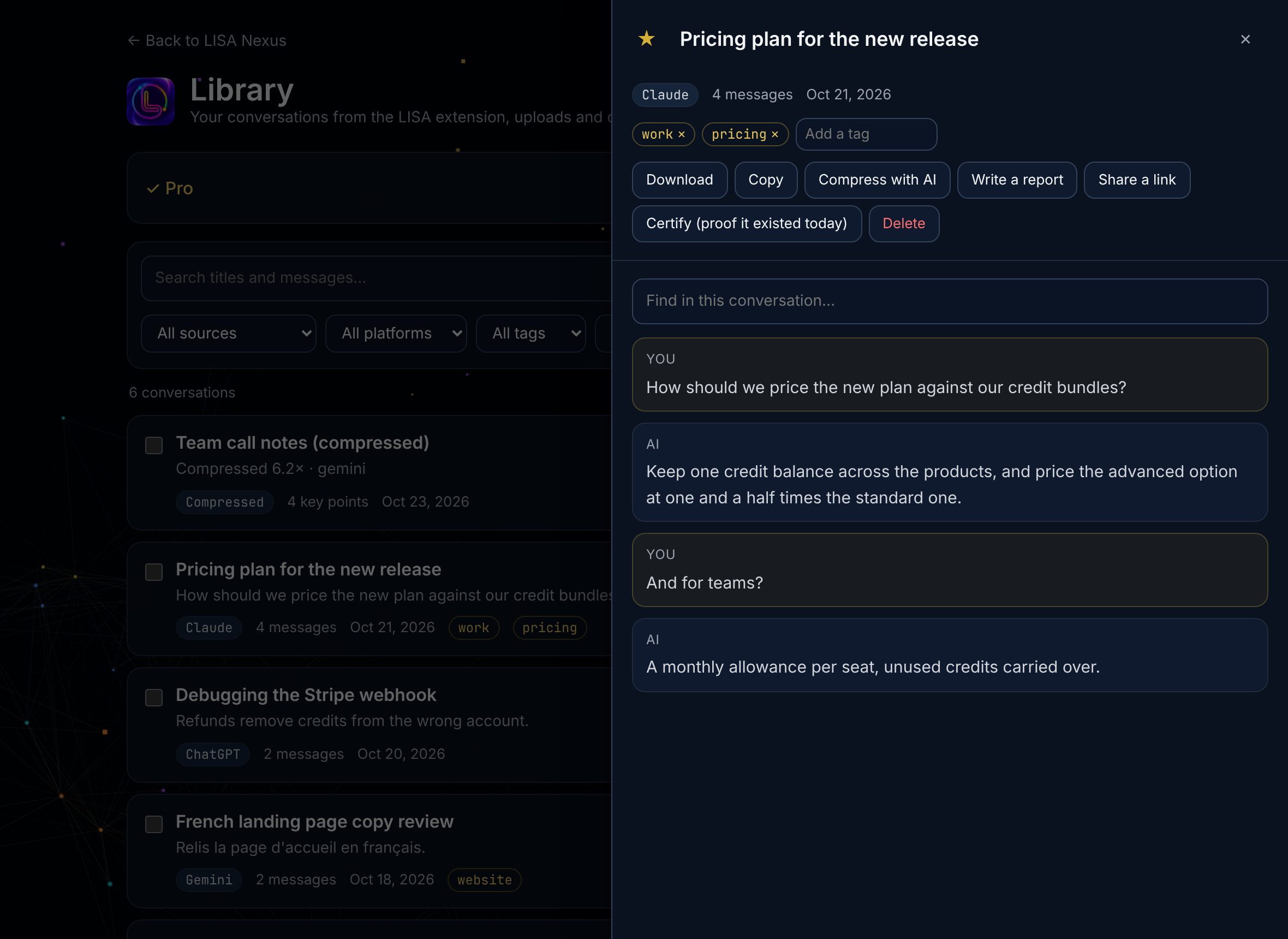The image size is (1288, 939).
Task: Tick the French landing page checkbox
Action: pos(153,824)
